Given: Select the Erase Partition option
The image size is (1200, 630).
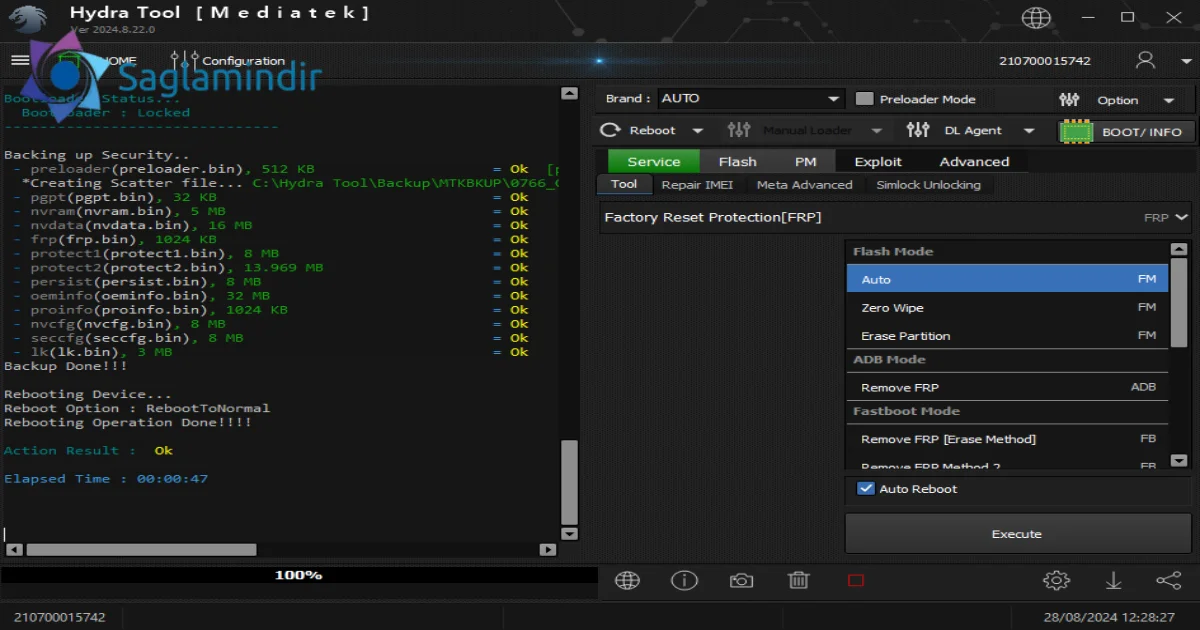Looking at the screenshot, I should (x=1007, y=336).
